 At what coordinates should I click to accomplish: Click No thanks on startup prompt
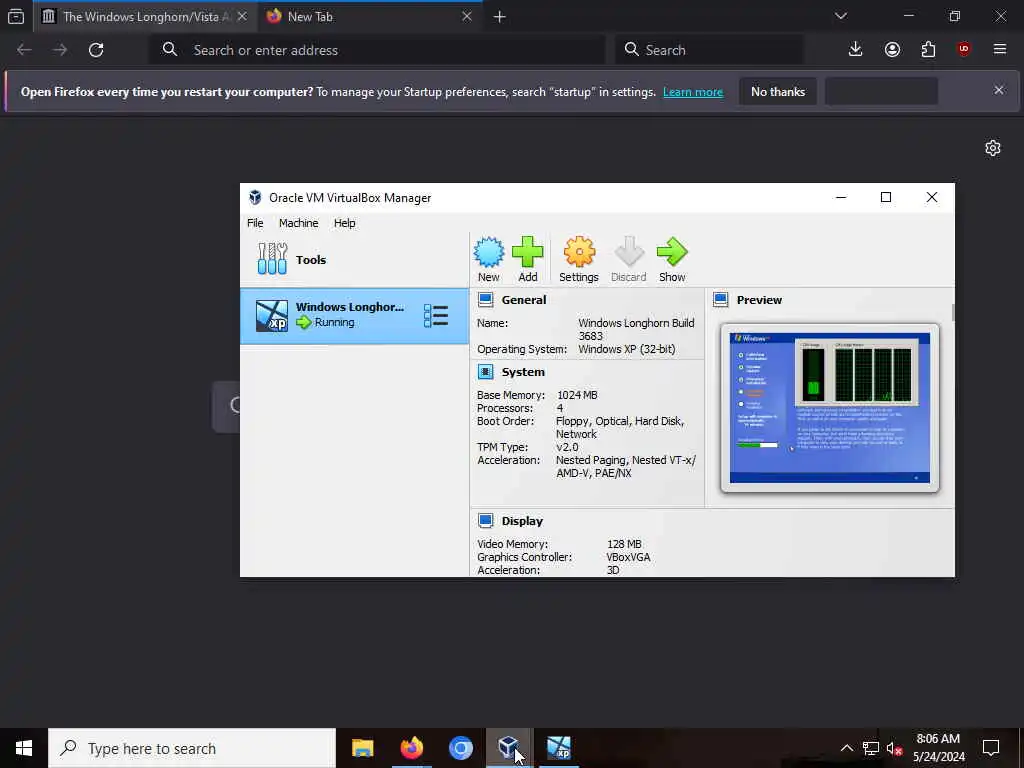(778, 91)
